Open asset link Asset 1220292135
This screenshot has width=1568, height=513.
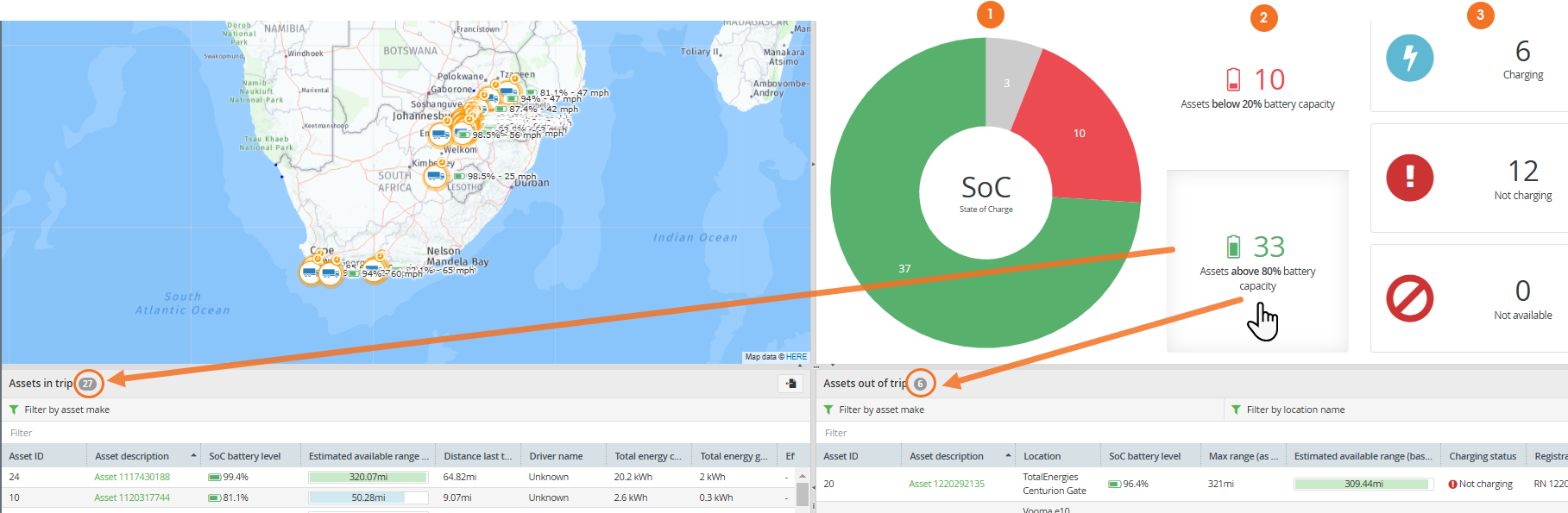coord(947,484)
